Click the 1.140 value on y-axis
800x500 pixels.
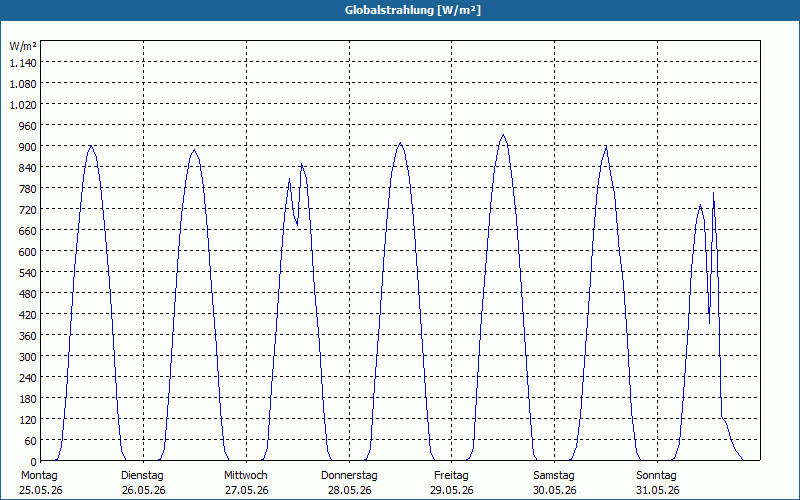tap(23, 63)
